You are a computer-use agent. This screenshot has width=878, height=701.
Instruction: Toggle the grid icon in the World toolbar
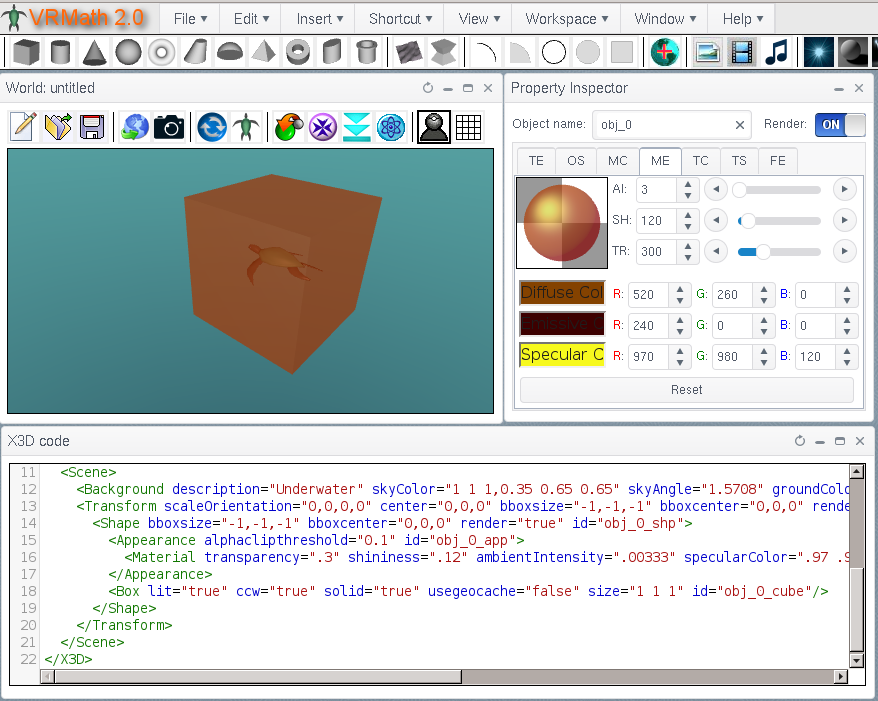(x=467, y=126)
